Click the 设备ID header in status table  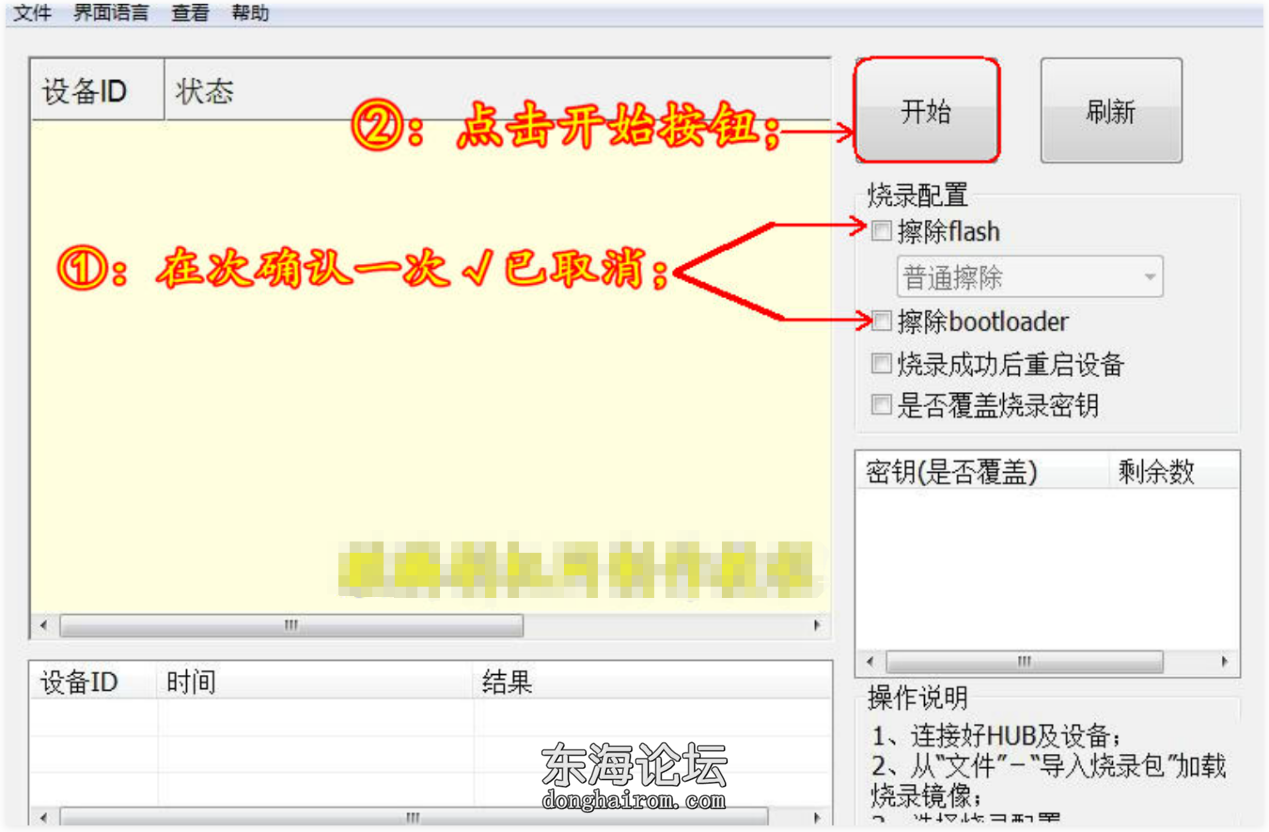[97, 92]
